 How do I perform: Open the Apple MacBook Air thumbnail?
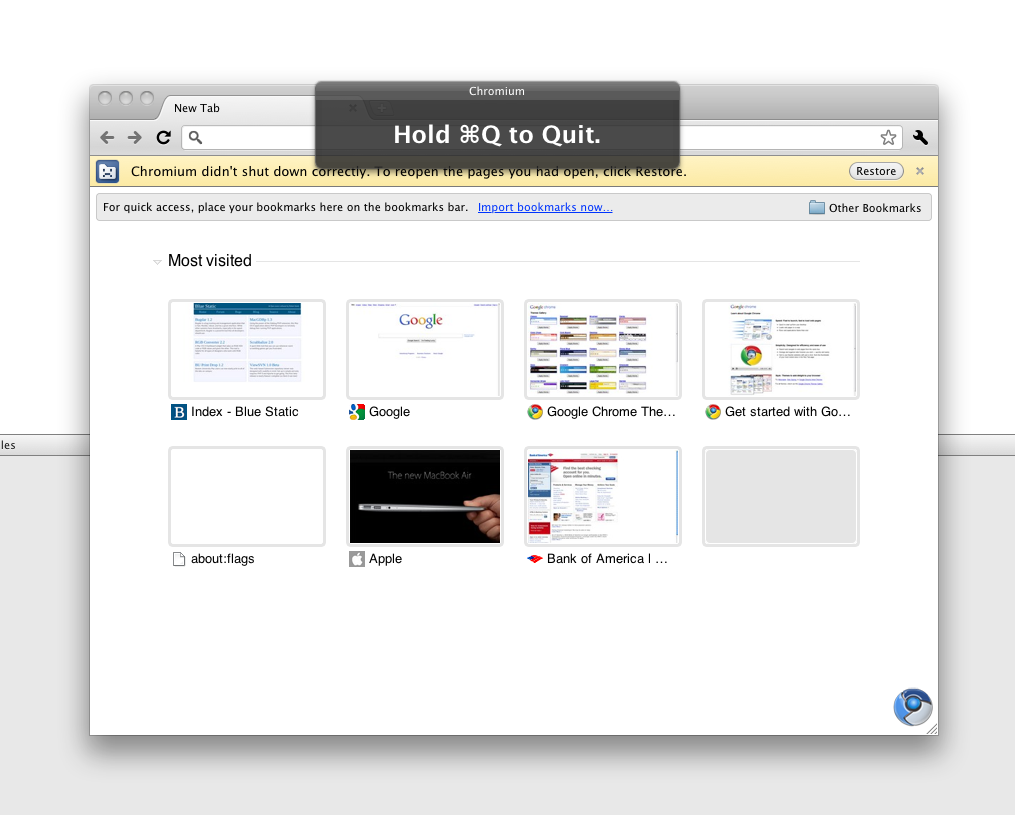point(425,496)
